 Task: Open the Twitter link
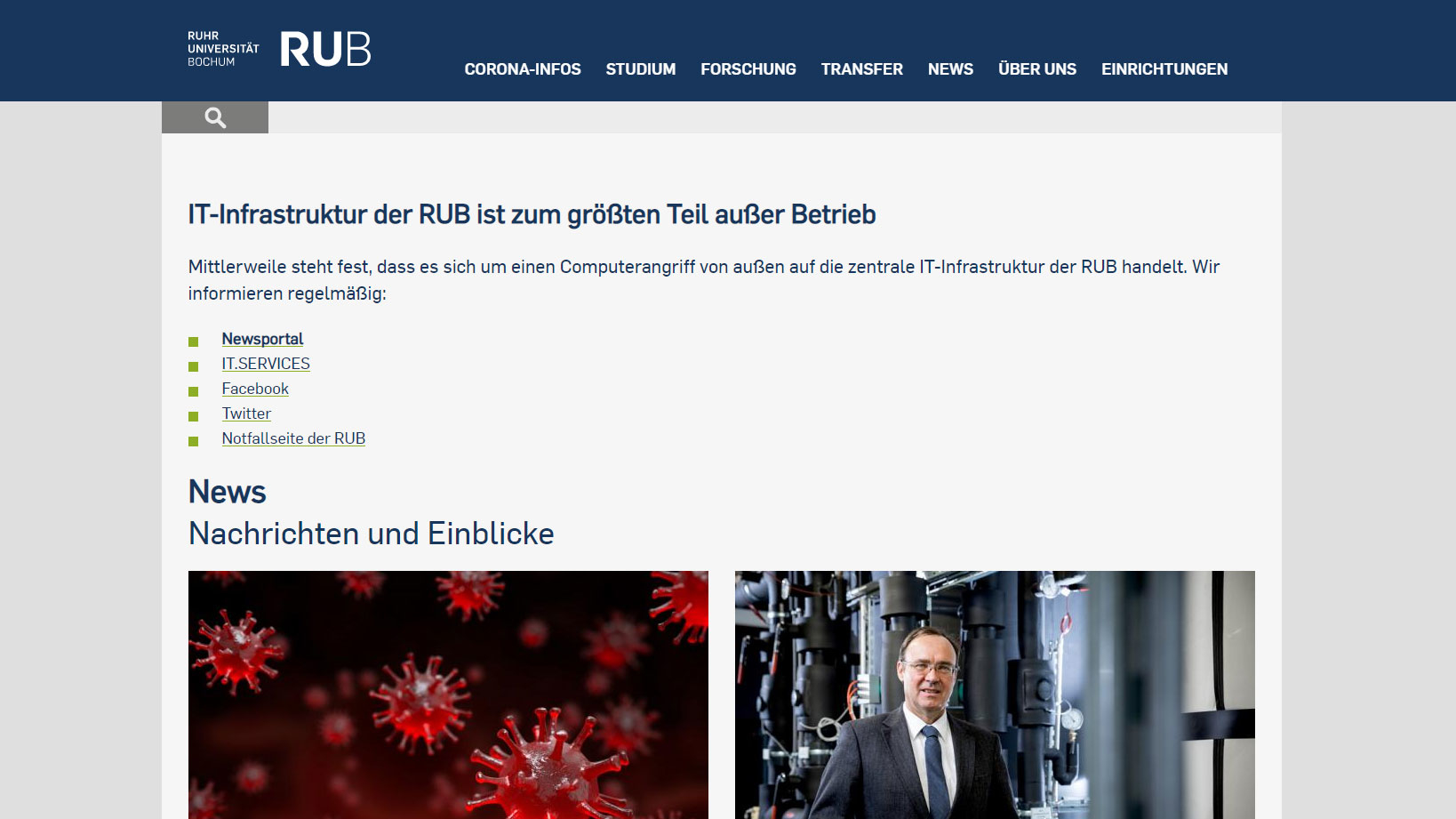coord(246,414)
